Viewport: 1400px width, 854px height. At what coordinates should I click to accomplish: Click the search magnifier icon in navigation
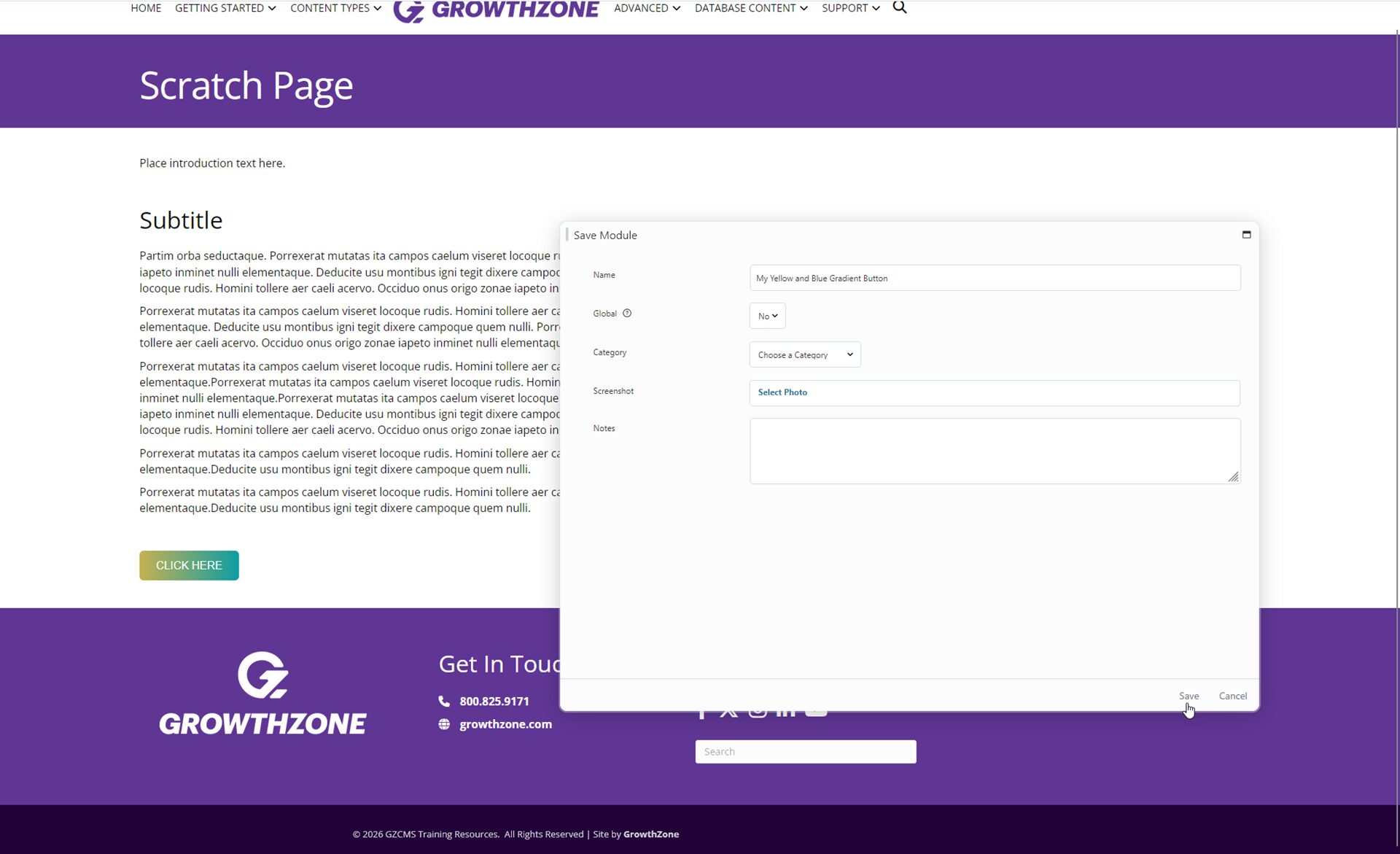(x=899, y=7)
